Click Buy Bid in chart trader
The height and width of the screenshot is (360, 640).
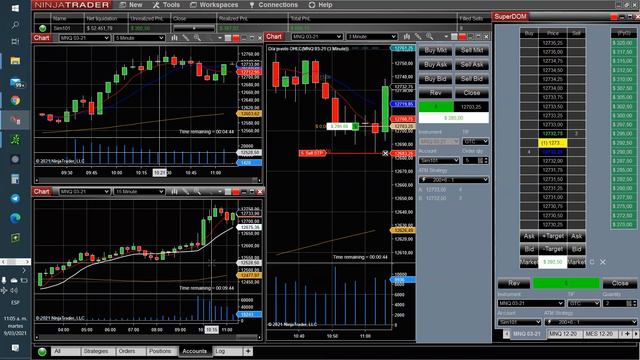pos(435,79)
